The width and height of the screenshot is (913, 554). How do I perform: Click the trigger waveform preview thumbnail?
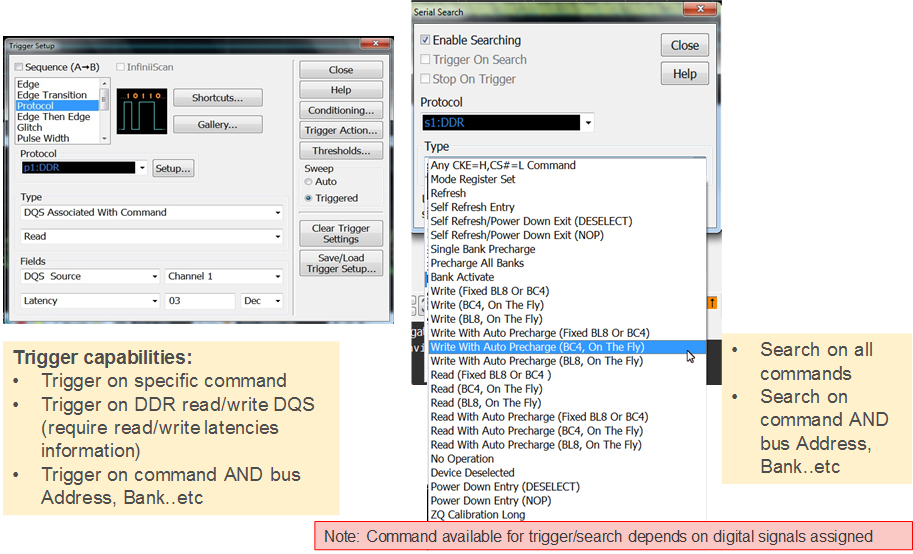point(141,111)
